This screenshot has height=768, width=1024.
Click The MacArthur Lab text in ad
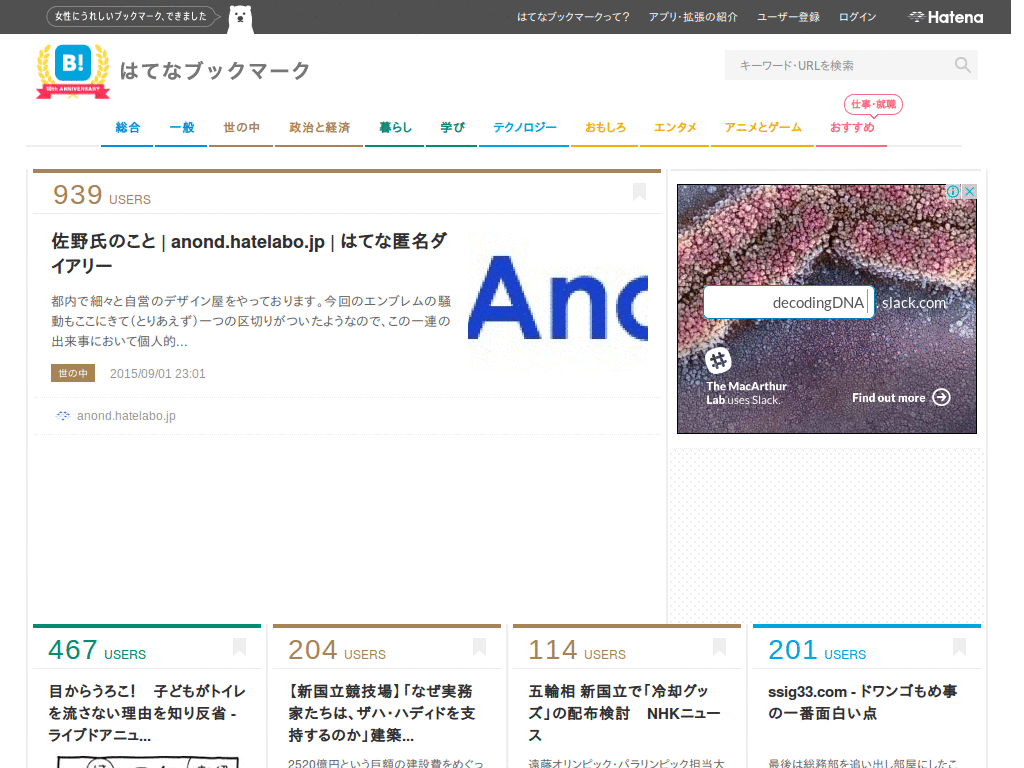coord(746,392)
